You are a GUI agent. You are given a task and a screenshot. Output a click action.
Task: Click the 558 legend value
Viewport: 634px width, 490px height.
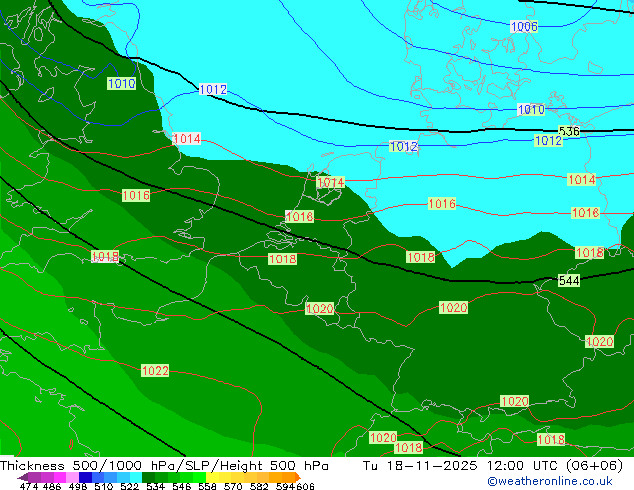tap(207, 486)
